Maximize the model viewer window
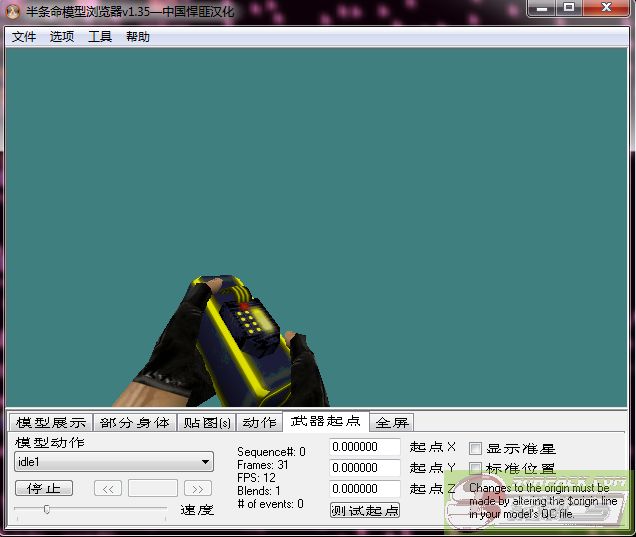The width and height of the screenshot is (636, 537). pos(569,8)
